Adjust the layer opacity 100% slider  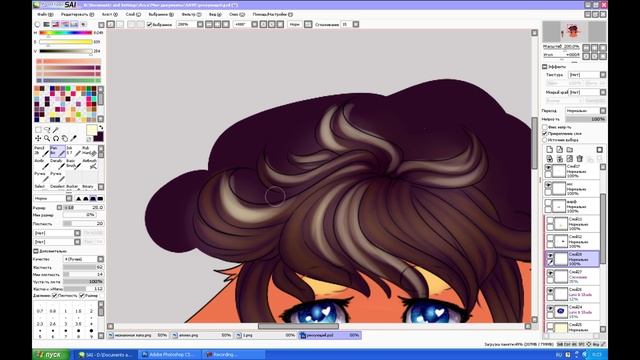(x=586, y=119)
